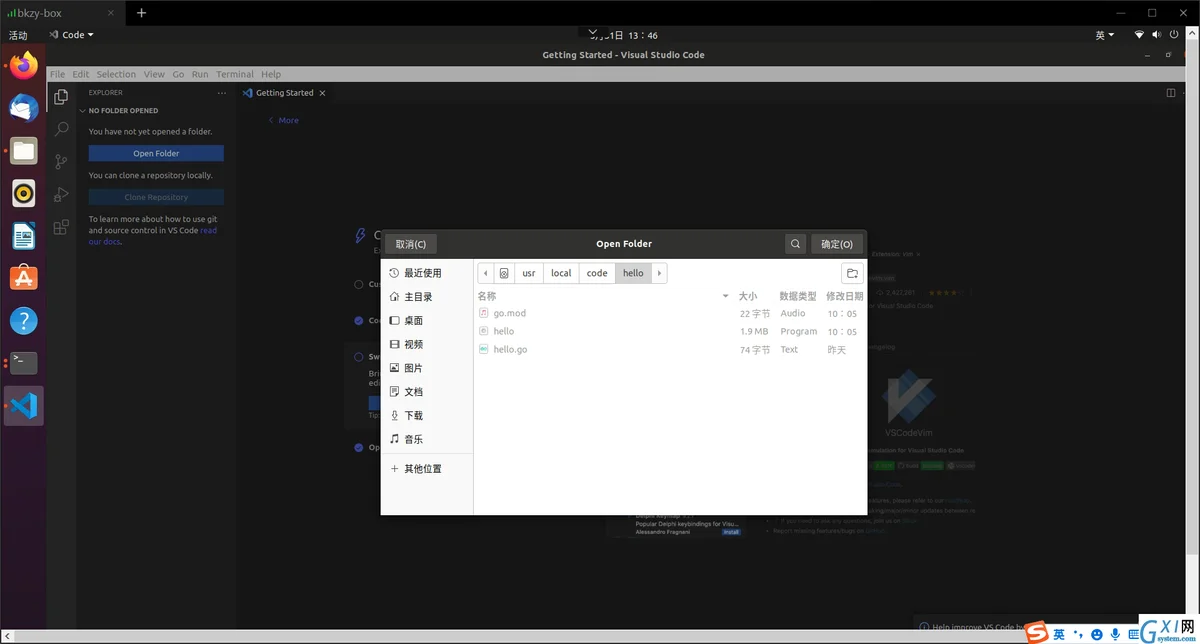1200x644 pixels.
Task: Click the path bar right scroll arrow
Action: click(x=660, y=273)
